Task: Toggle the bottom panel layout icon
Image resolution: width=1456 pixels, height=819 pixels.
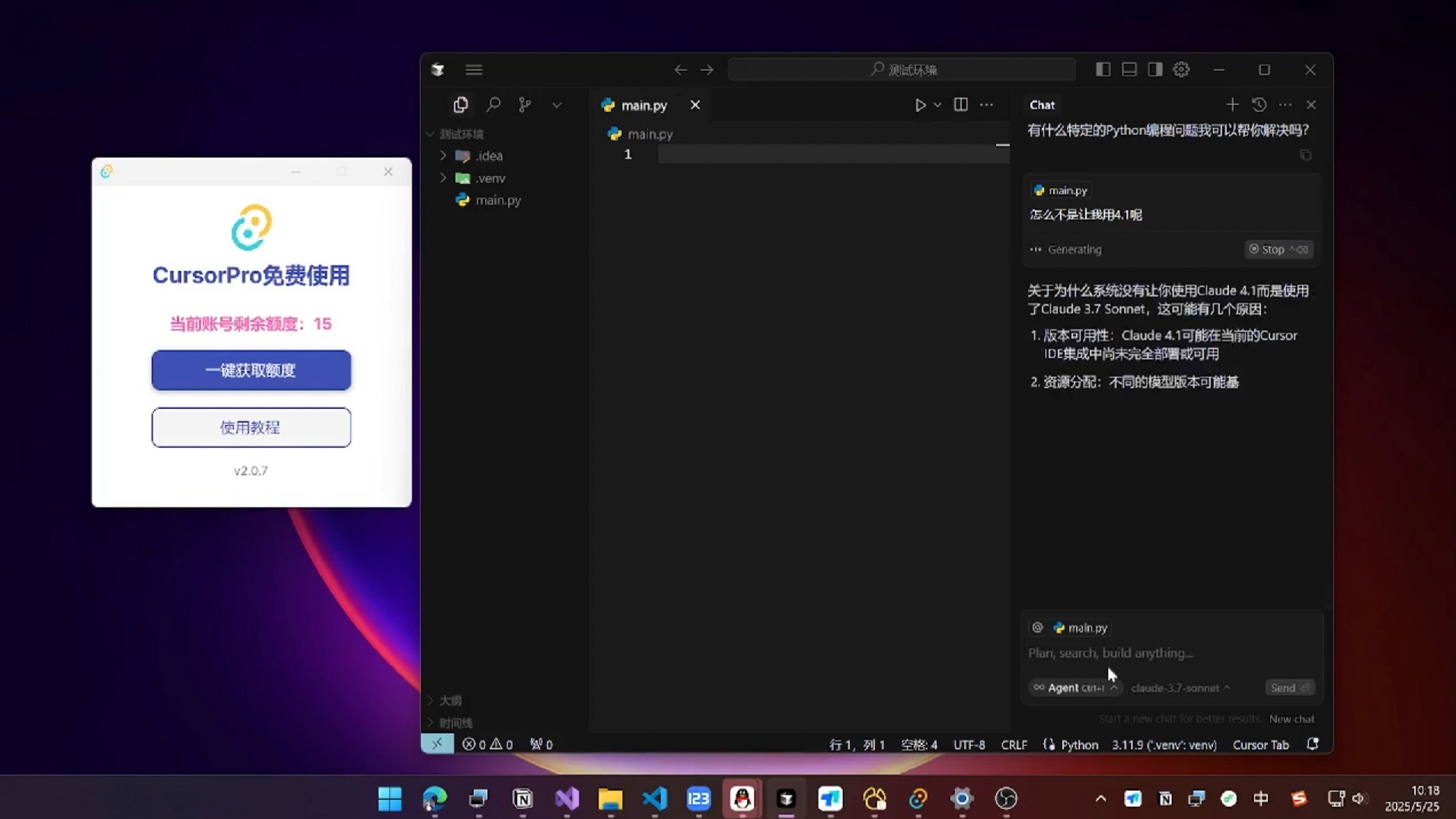Action: pos(1129,69)
